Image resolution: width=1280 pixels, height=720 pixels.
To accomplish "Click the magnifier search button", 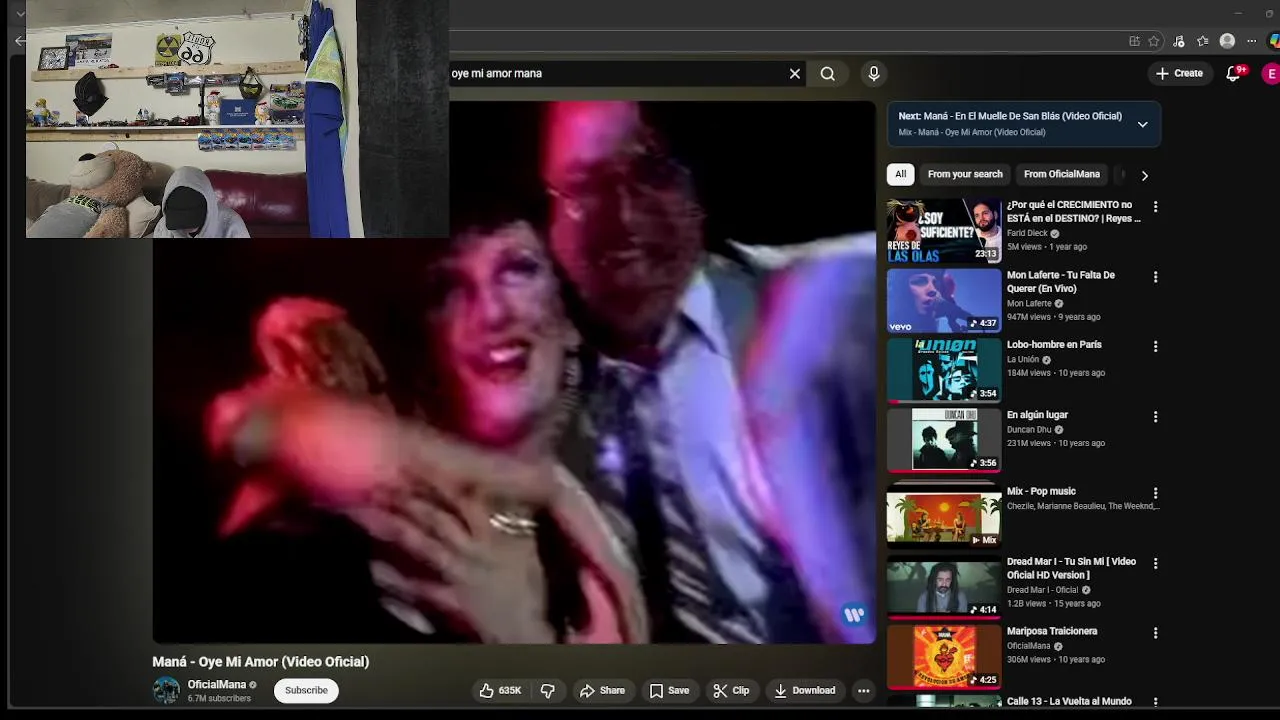I will (827, 73).
